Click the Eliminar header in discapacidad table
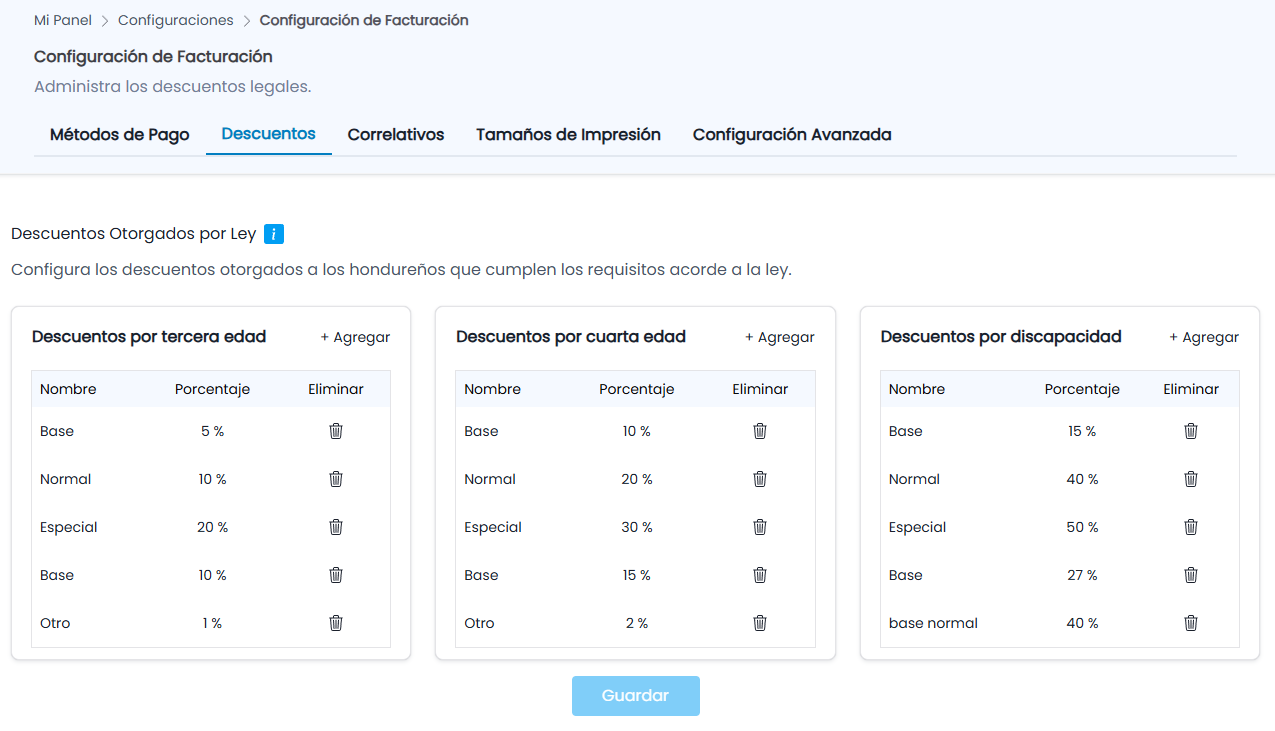The width and height of the screenshot is (1275, 731). 1191,389
